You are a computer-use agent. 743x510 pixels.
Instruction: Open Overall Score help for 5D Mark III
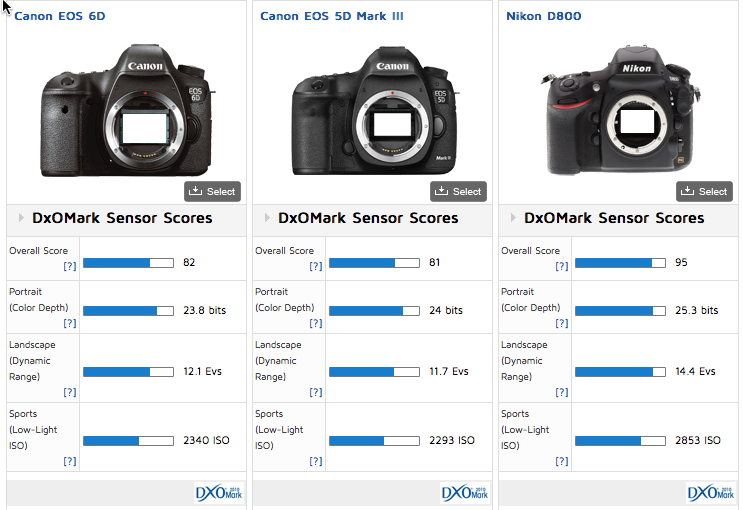click(316, 266)
